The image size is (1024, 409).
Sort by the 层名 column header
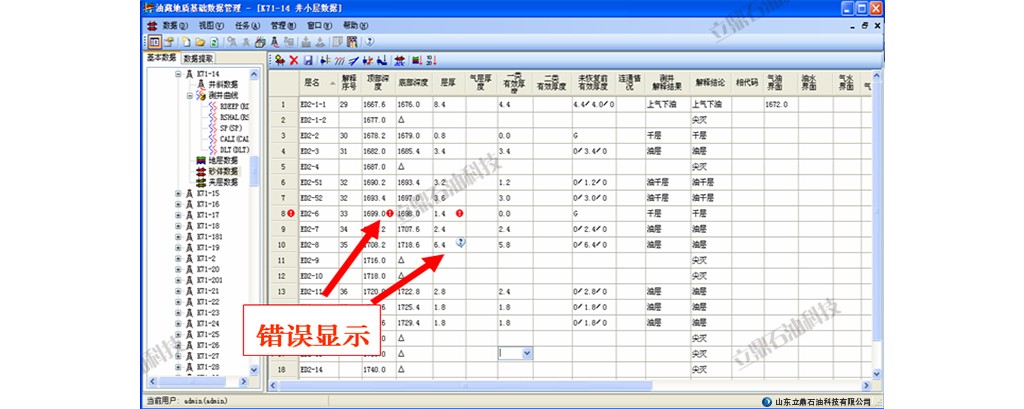click(x=317, y=83)
